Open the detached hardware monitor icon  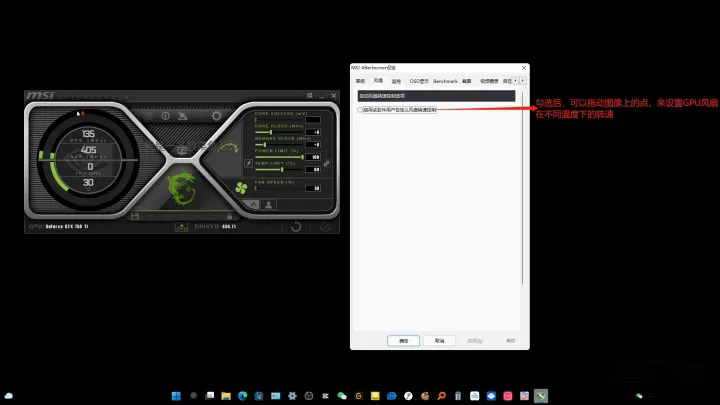[x=182, y=150]
